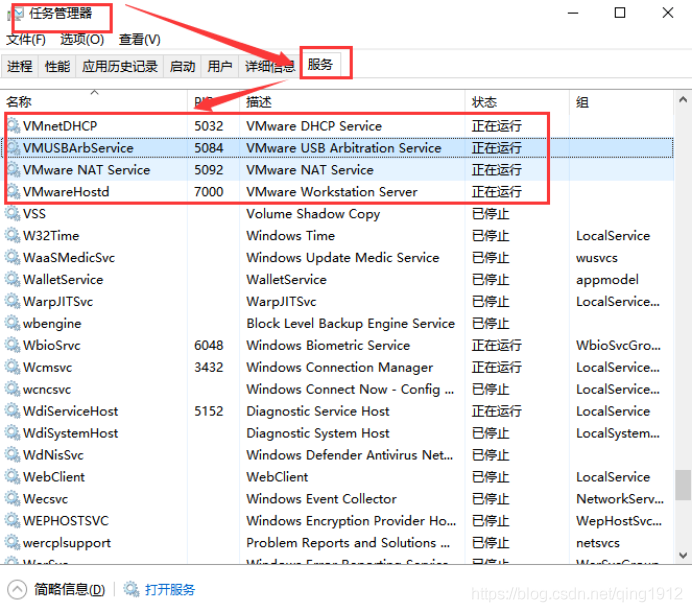Viewport: 692px width, 612px height.
Task: Click the Task Manager title bar icon
Action: pos(16,14)
